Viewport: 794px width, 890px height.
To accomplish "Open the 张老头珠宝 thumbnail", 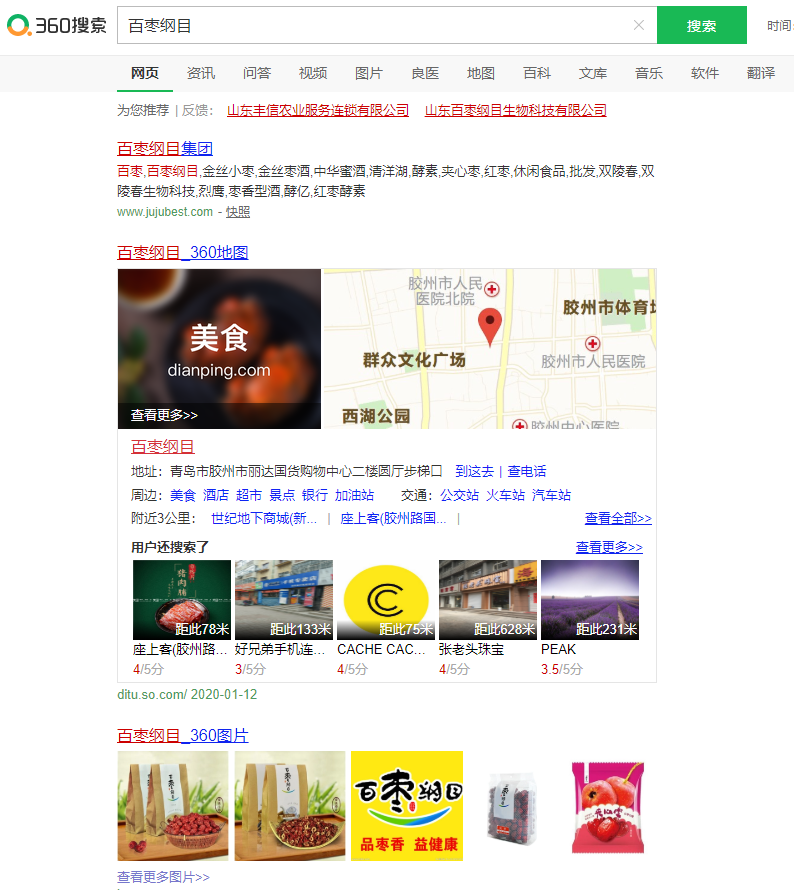I will [488, 600].
